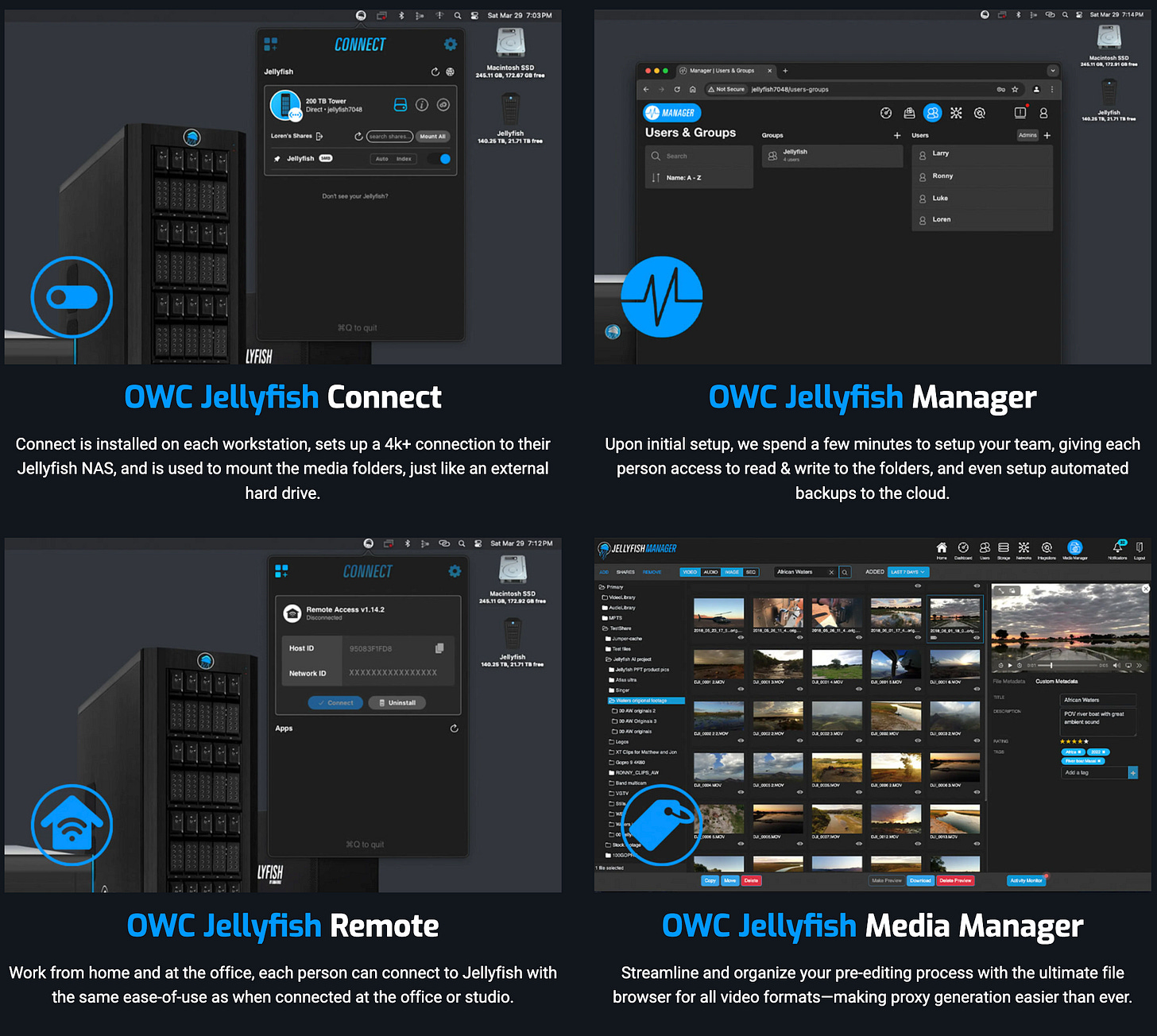Open the gear settings above the 200 TB Tower card
1157x1036 pixels.
coord(451,44)
